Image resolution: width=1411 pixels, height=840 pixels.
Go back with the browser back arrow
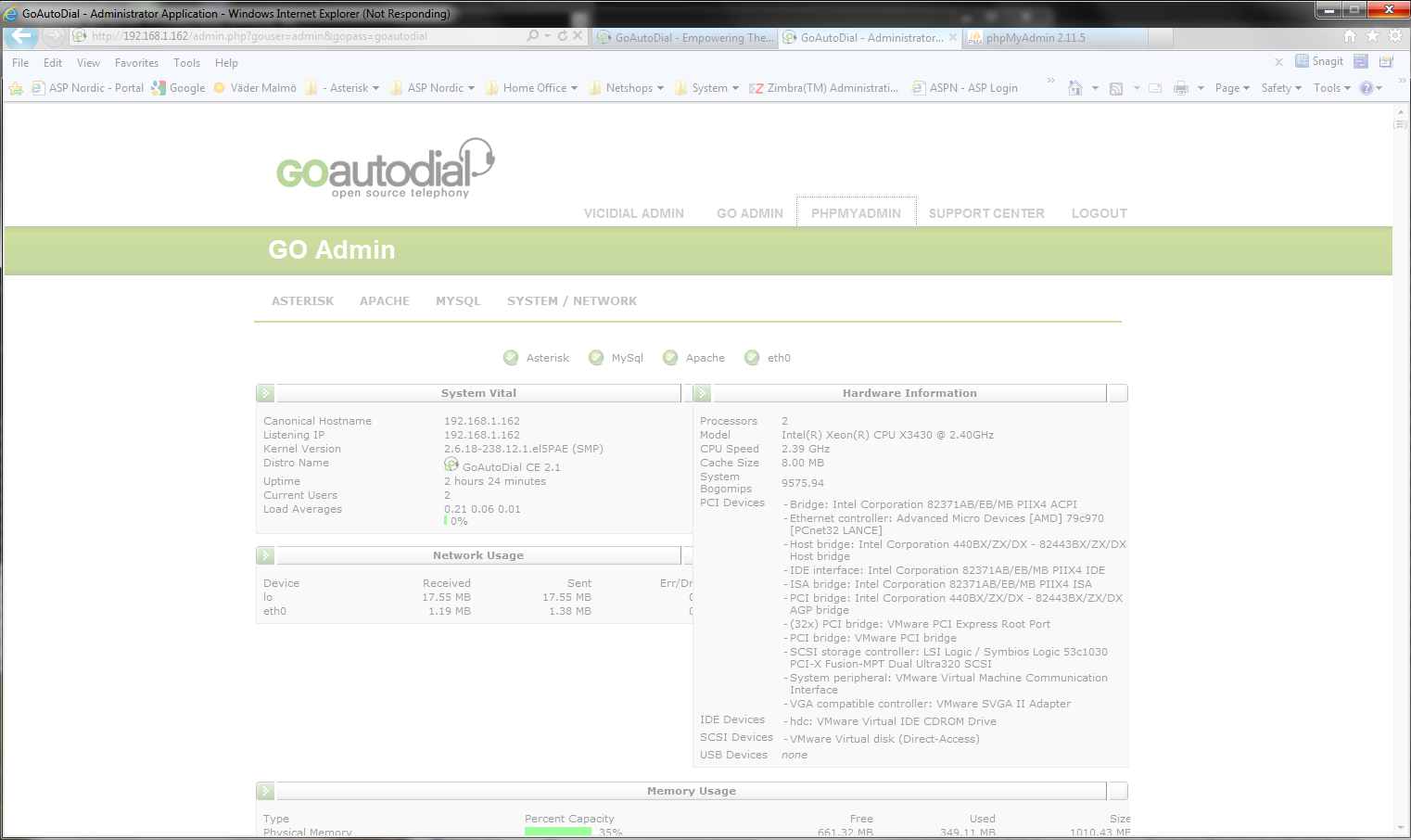21,36
